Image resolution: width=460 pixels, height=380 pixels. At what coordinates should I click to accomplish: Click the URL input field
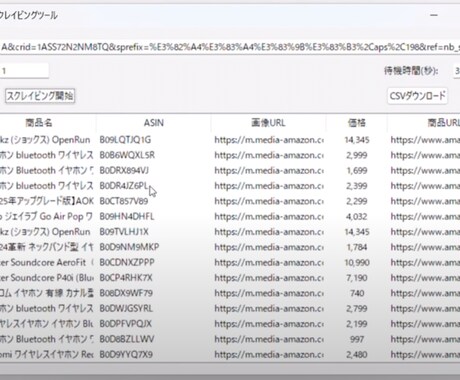(230, 47)
